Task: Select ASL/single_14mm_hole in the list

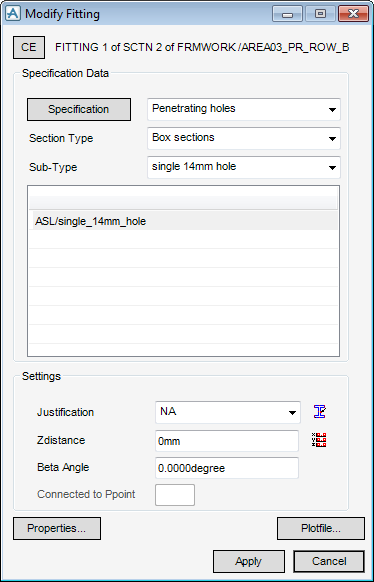Action: pos(183,222)
